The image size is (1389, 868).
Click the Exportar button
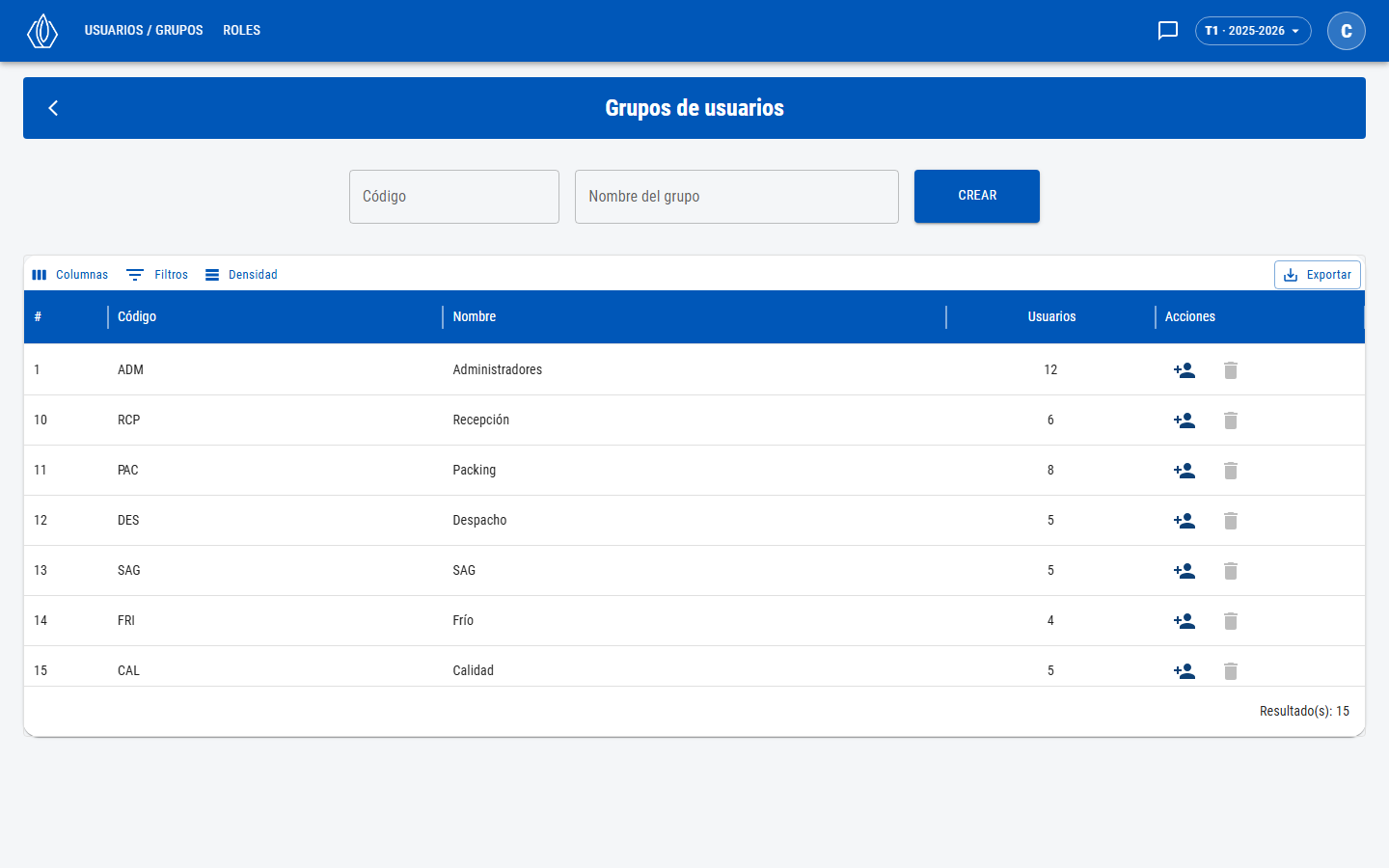1318,275
